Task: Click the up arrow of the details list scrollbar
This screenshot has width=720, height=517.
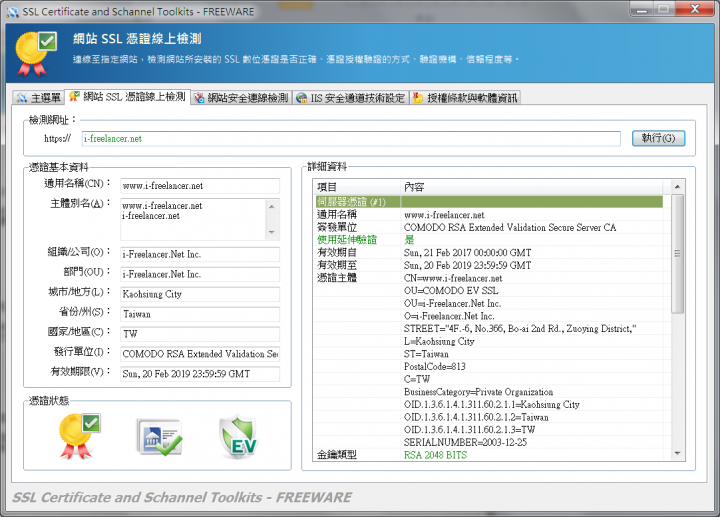Action: [x=677, y=186]
